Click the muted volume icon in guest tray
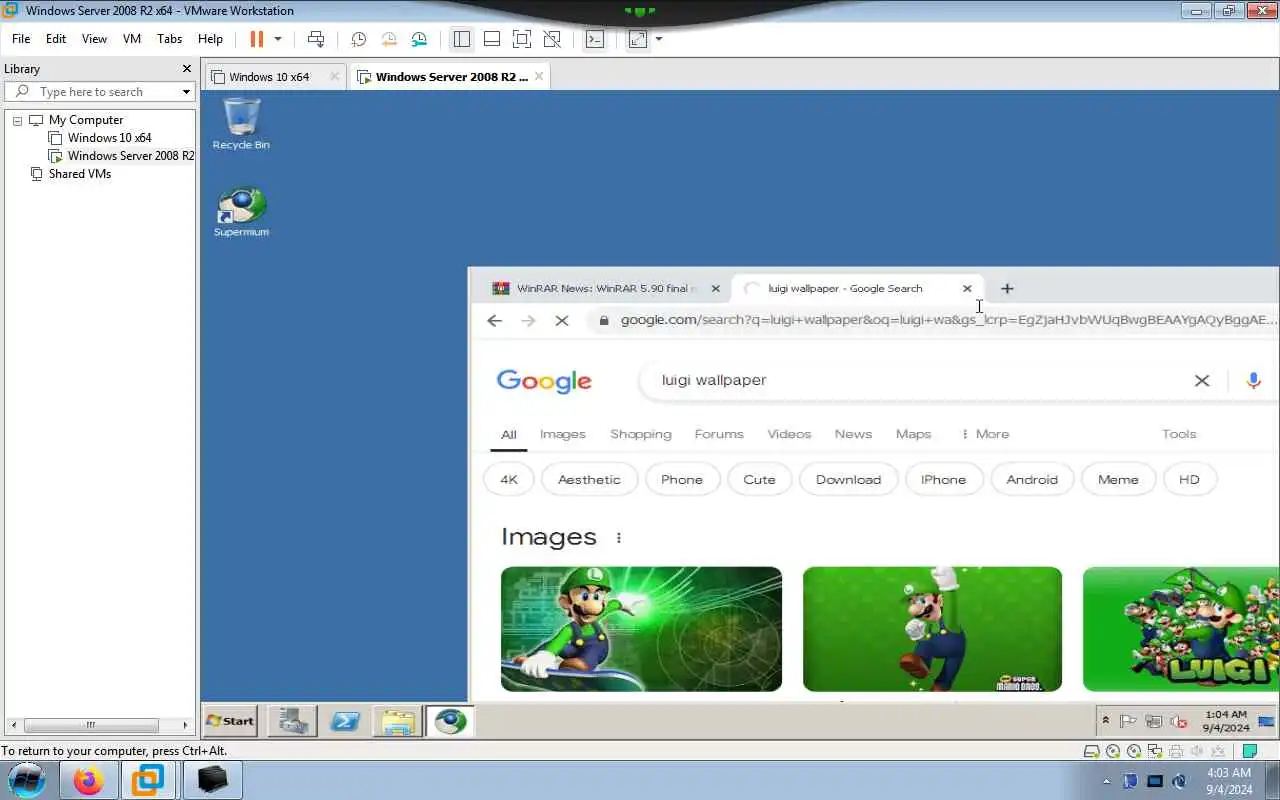 (1179, 721)
